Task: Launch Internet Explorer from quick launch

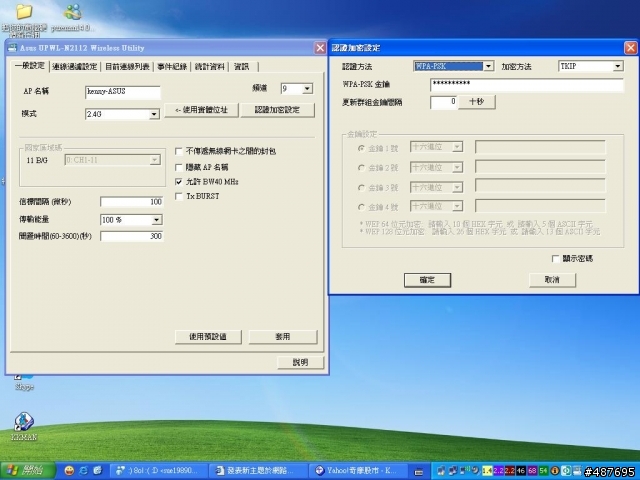Action: point(83,471)
